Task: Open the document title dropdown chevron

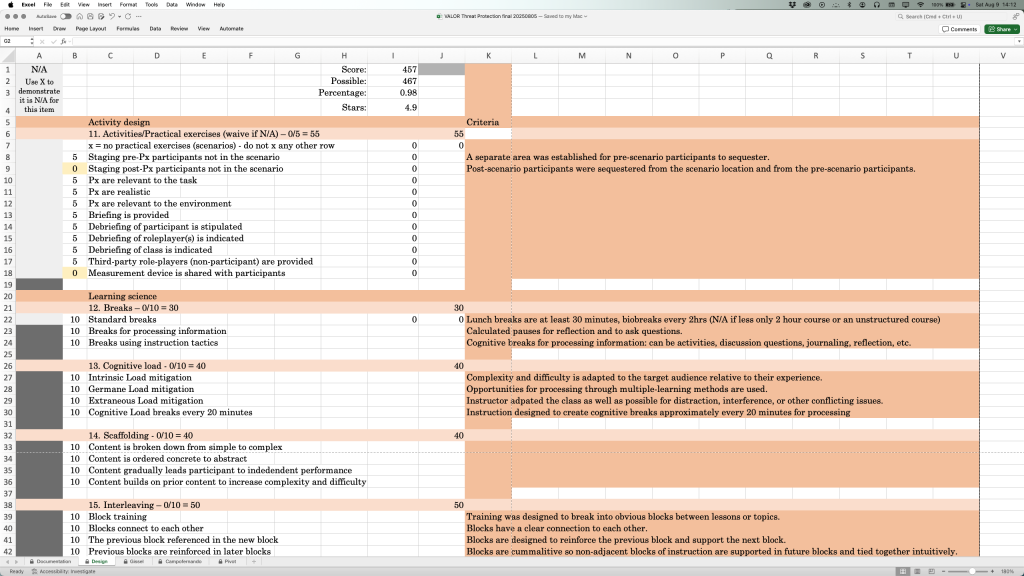Action: pos(586,16)
